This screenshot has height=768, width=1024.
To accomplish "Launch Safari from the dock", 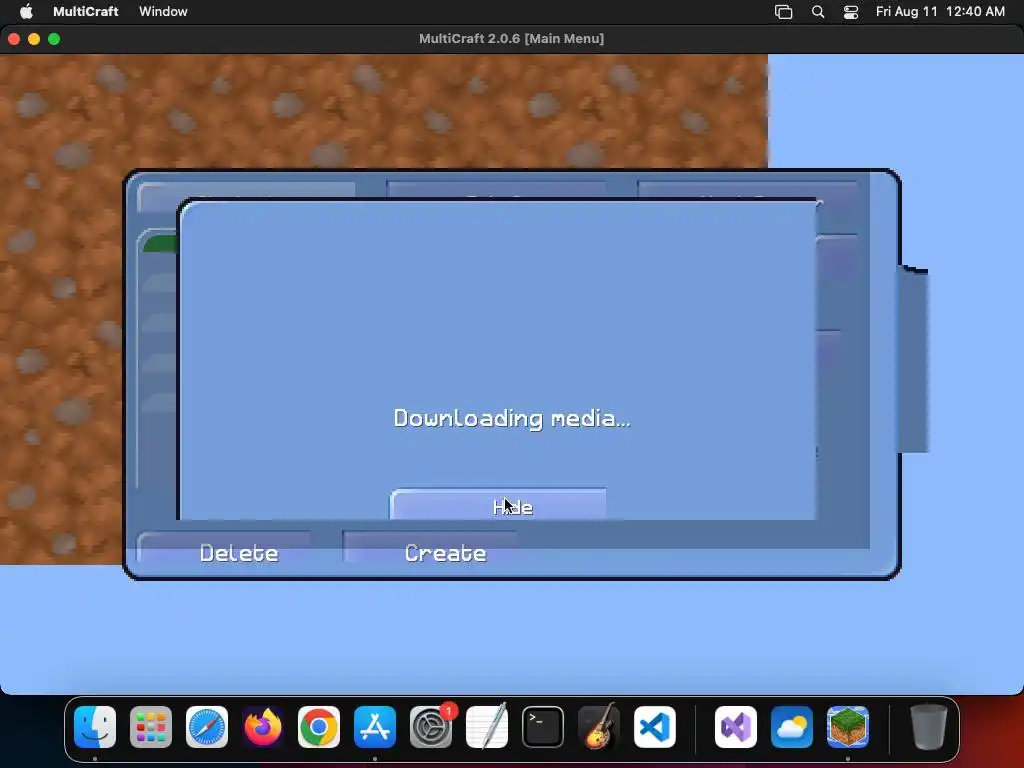I will point(207,727).
